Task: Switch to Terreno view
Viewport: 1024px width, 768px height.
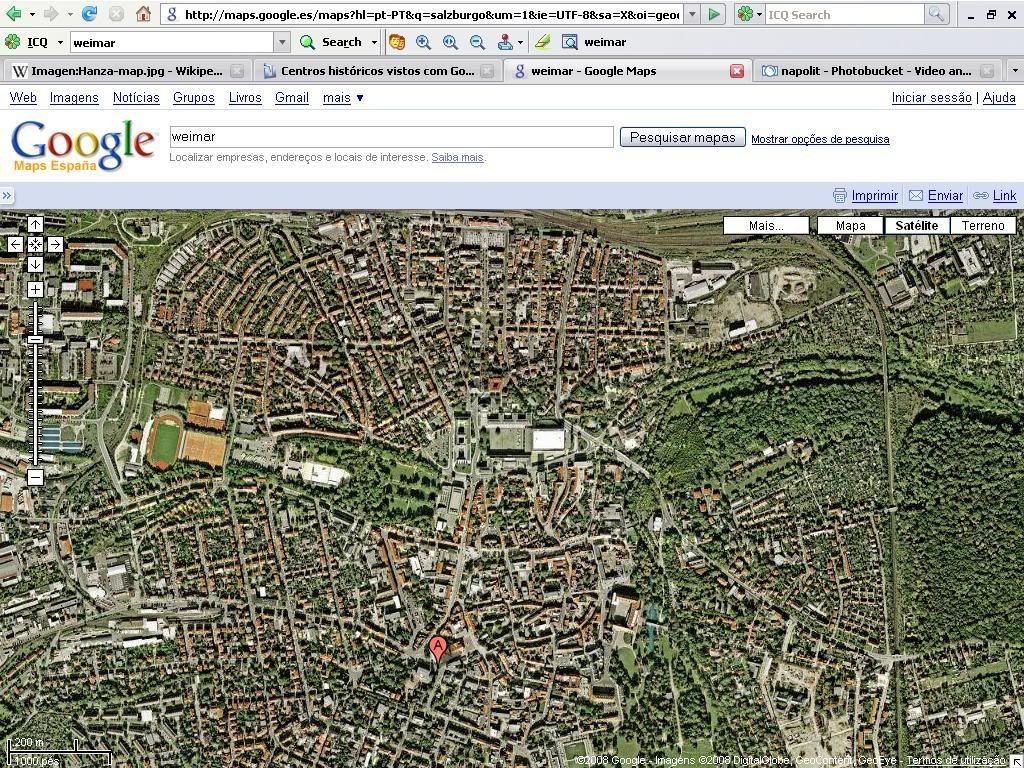Action: click(x=983, y=225)
